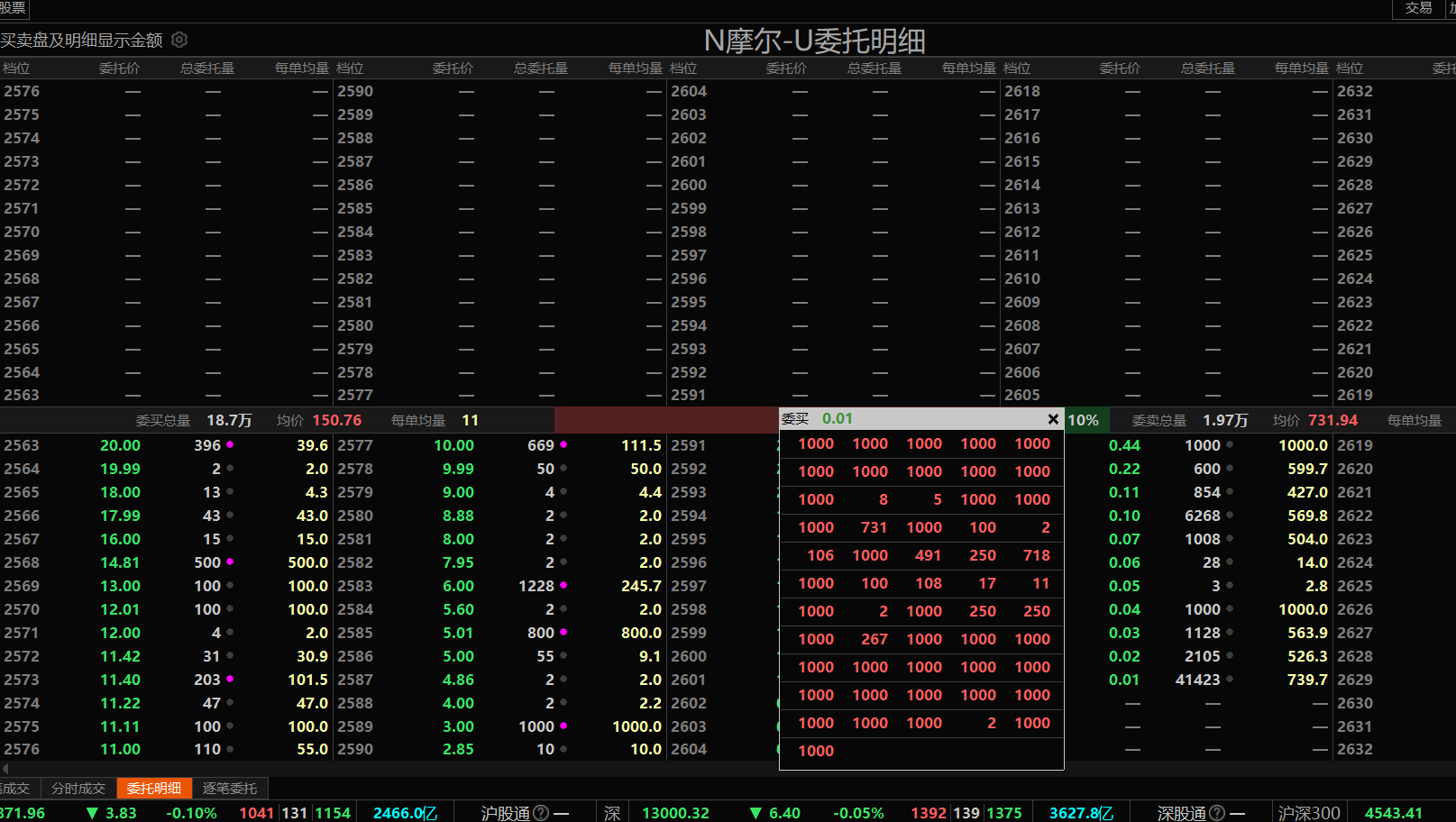1456x822 pixels.
Task: Click the grey detail dot on the 0.10 bid row
Action: coord(1230,515)
